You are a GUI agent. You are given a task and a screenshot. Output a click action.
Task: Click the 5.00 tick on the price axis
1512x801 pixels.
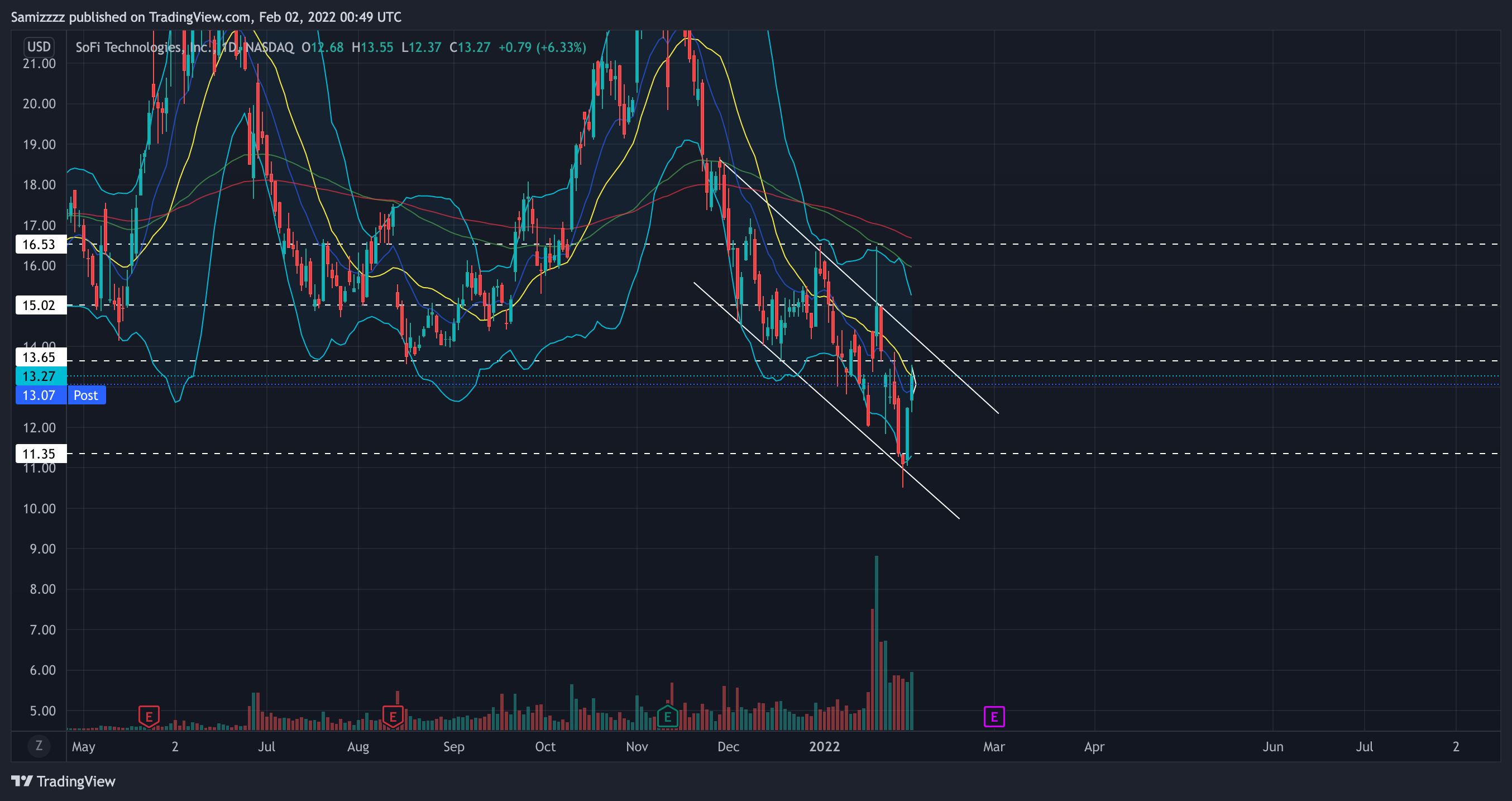coord(42,711)
